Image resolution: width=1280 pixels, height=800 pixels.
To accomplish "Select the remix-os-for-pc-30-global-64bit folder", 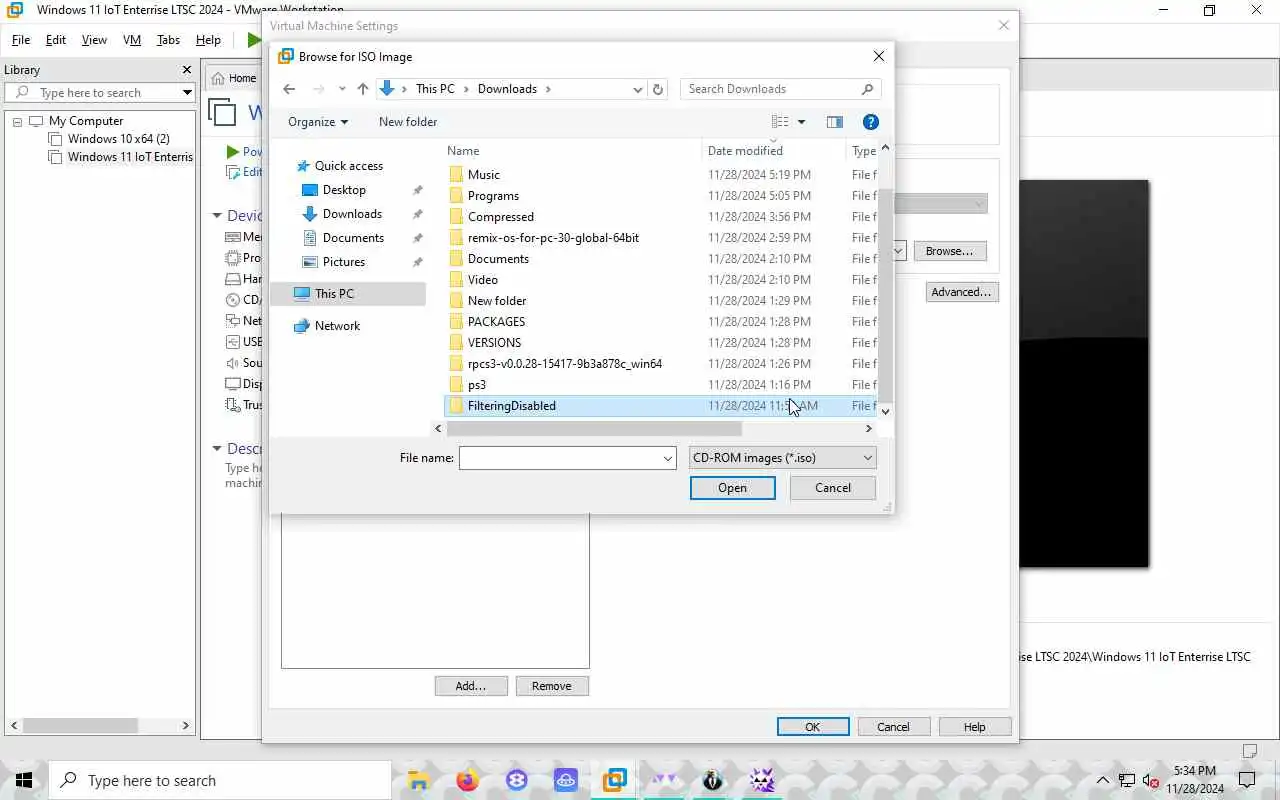I will (x=553, y=238).
